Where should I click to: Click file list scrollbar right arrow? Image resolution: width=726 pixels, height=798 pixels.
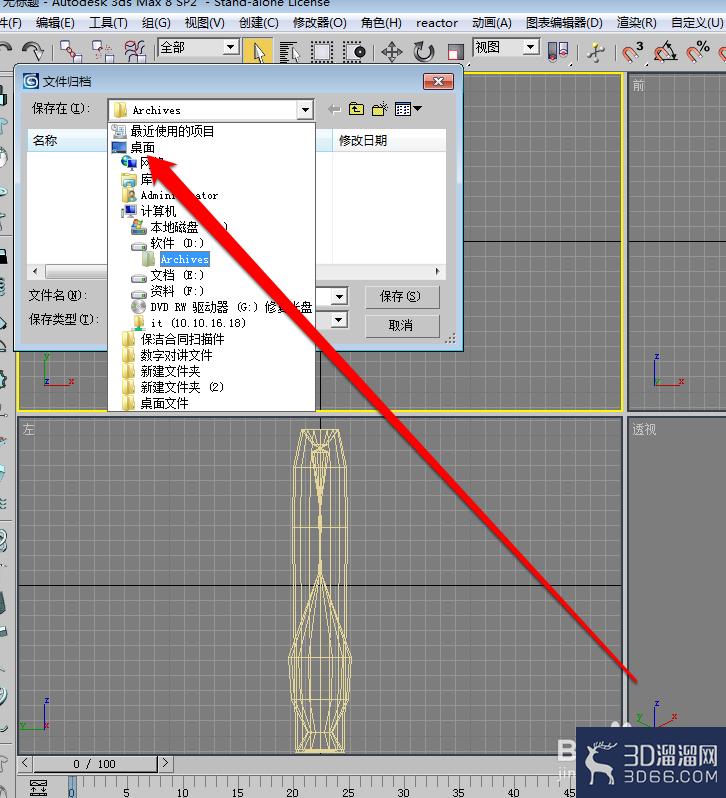[438, 272]
